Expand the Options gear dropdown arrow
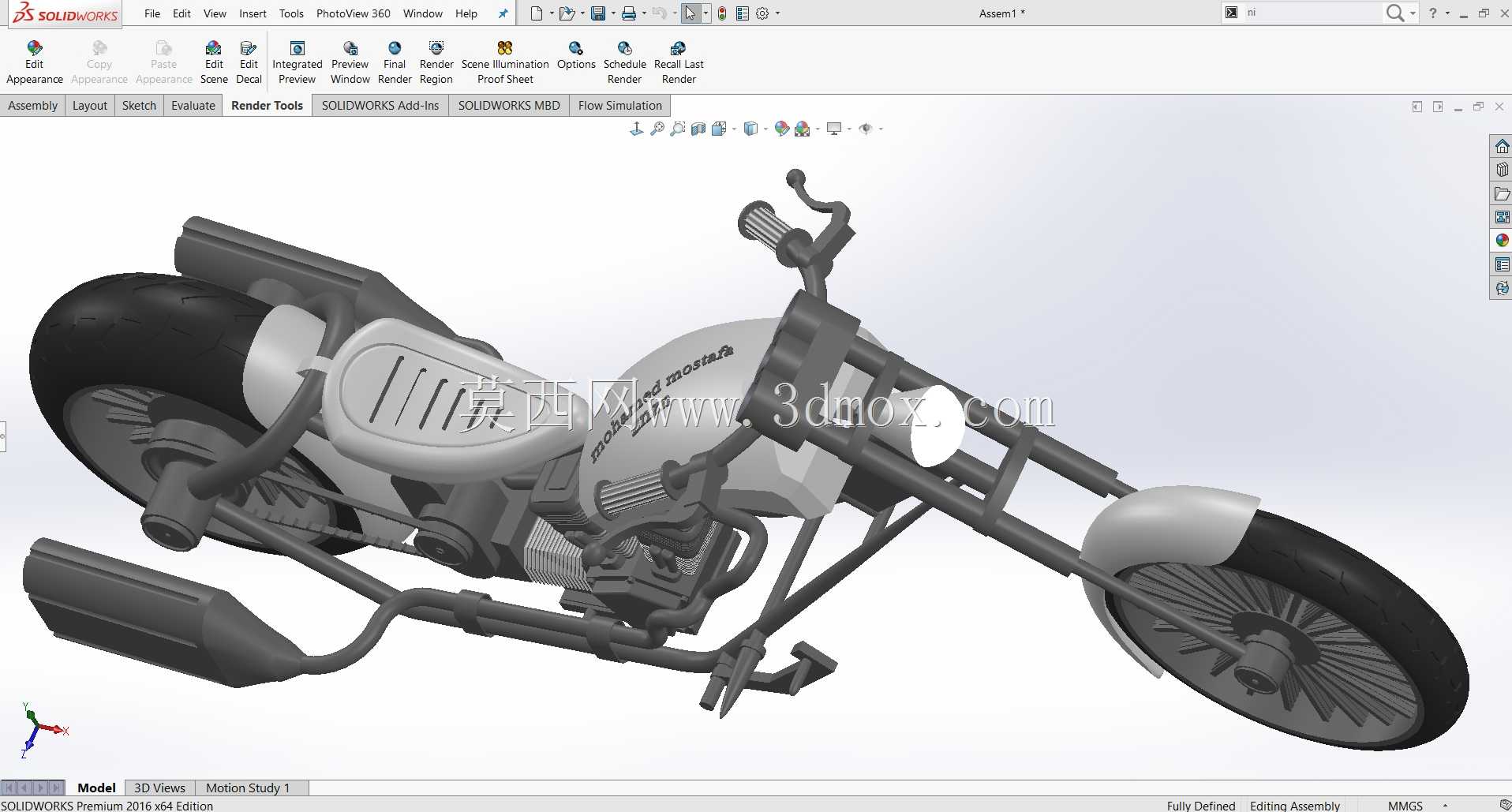The height and width of the screenshot is (812, 1512). pyautogui.click(x=777, y=13)
